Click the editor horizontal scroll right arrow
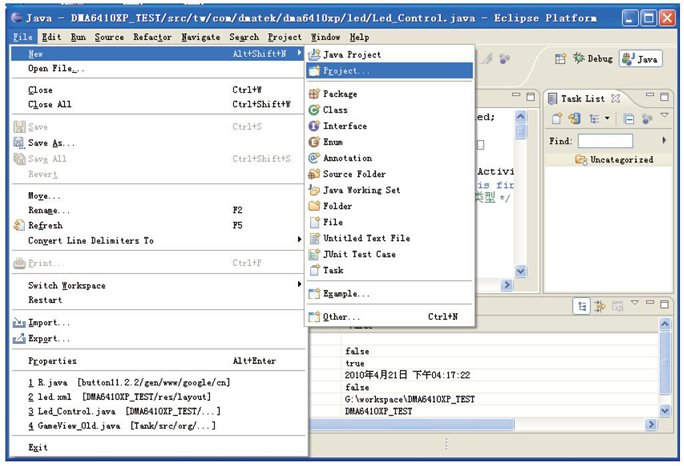Screen dimensions: 684x466 click(506, 285)
